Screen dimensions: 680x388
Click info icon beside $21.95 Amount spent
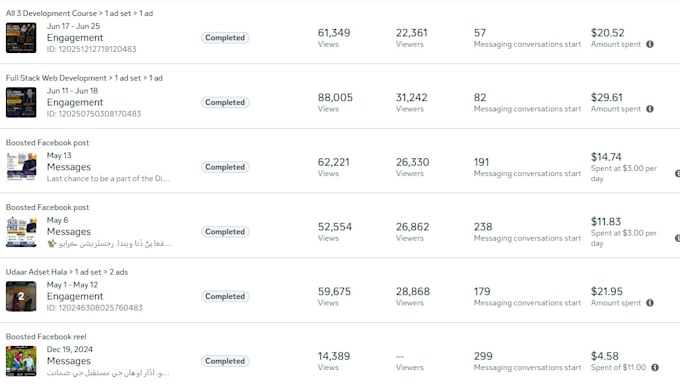(650, 303)
